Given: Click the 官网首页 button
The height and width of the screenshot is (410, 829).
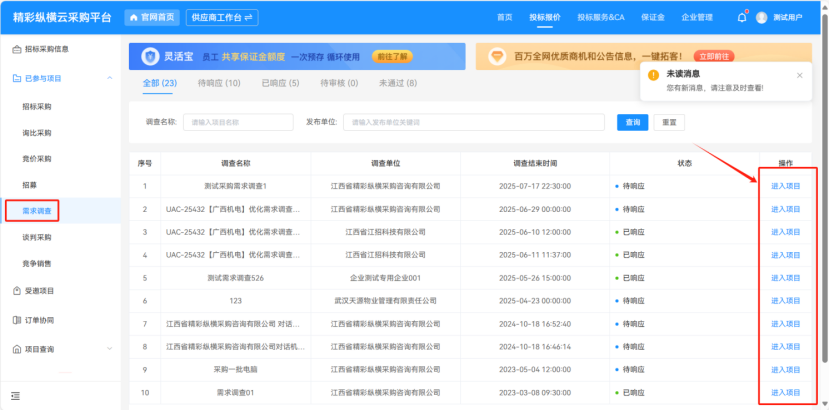Looking at the screenshot, I should (152, 17).
